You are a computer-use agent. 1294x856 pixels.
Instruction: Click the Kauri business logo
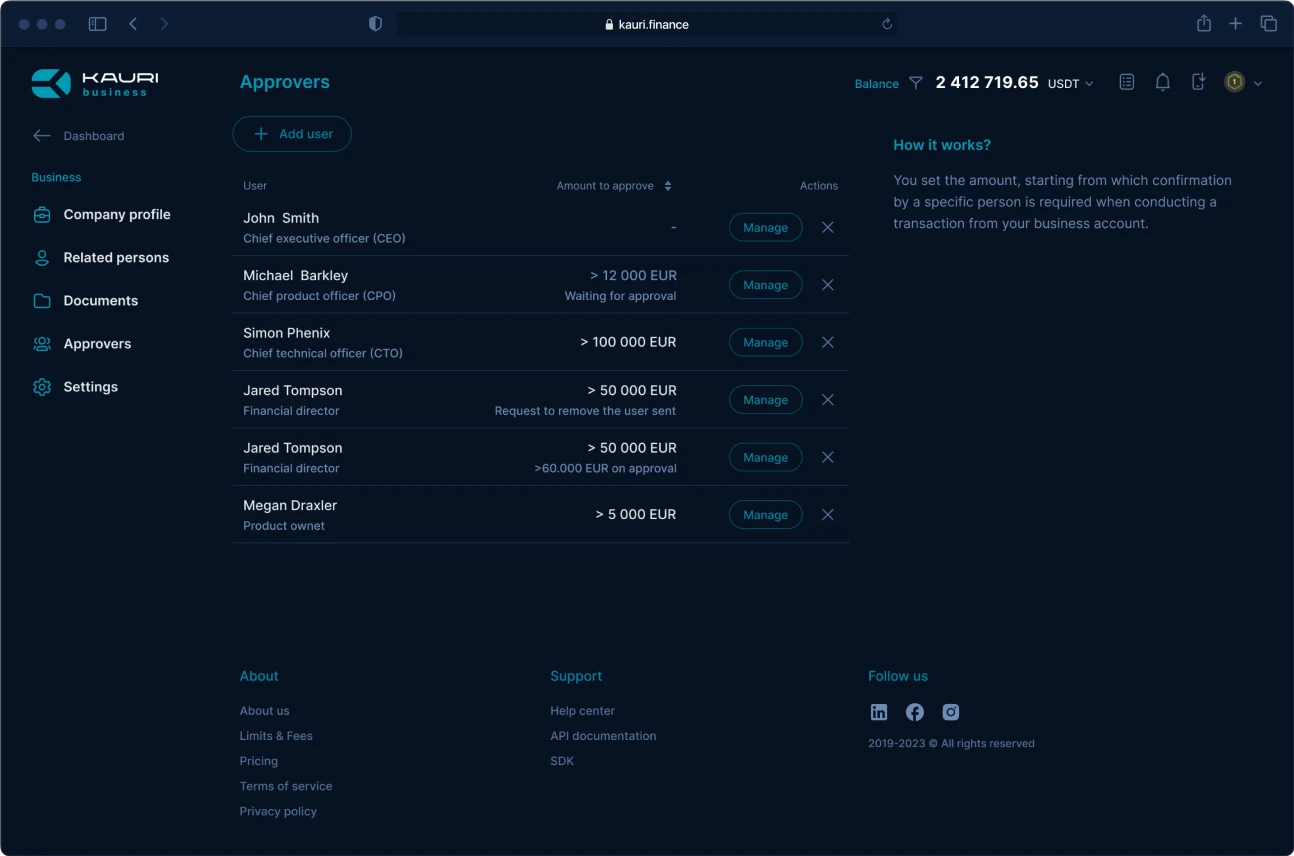[95, 84]
